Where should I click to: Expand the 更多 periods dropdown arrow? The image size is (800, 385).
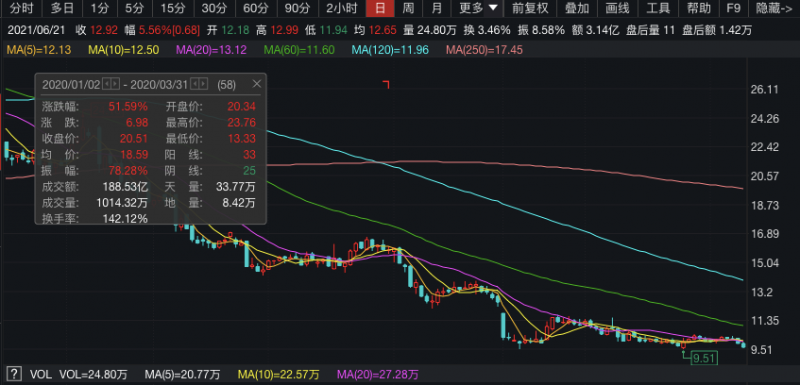pyautogui.click(x=492, y=8)
